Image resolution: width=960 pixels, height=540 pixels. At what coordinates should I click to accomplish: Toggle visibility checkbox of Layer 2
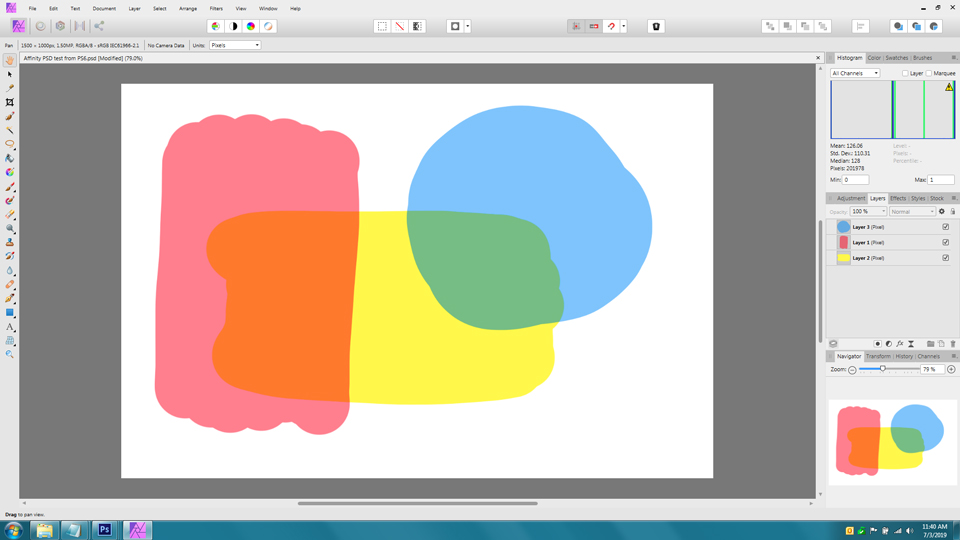945,258
